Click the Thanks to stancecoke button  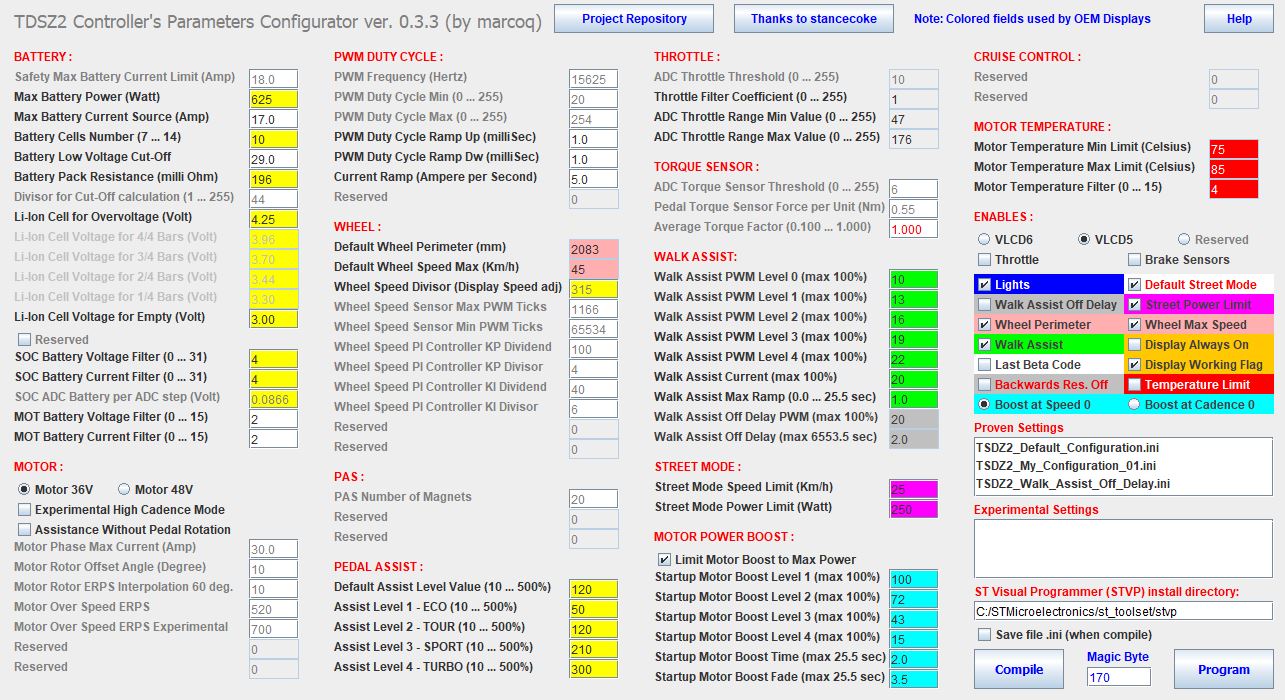(813, 19)
